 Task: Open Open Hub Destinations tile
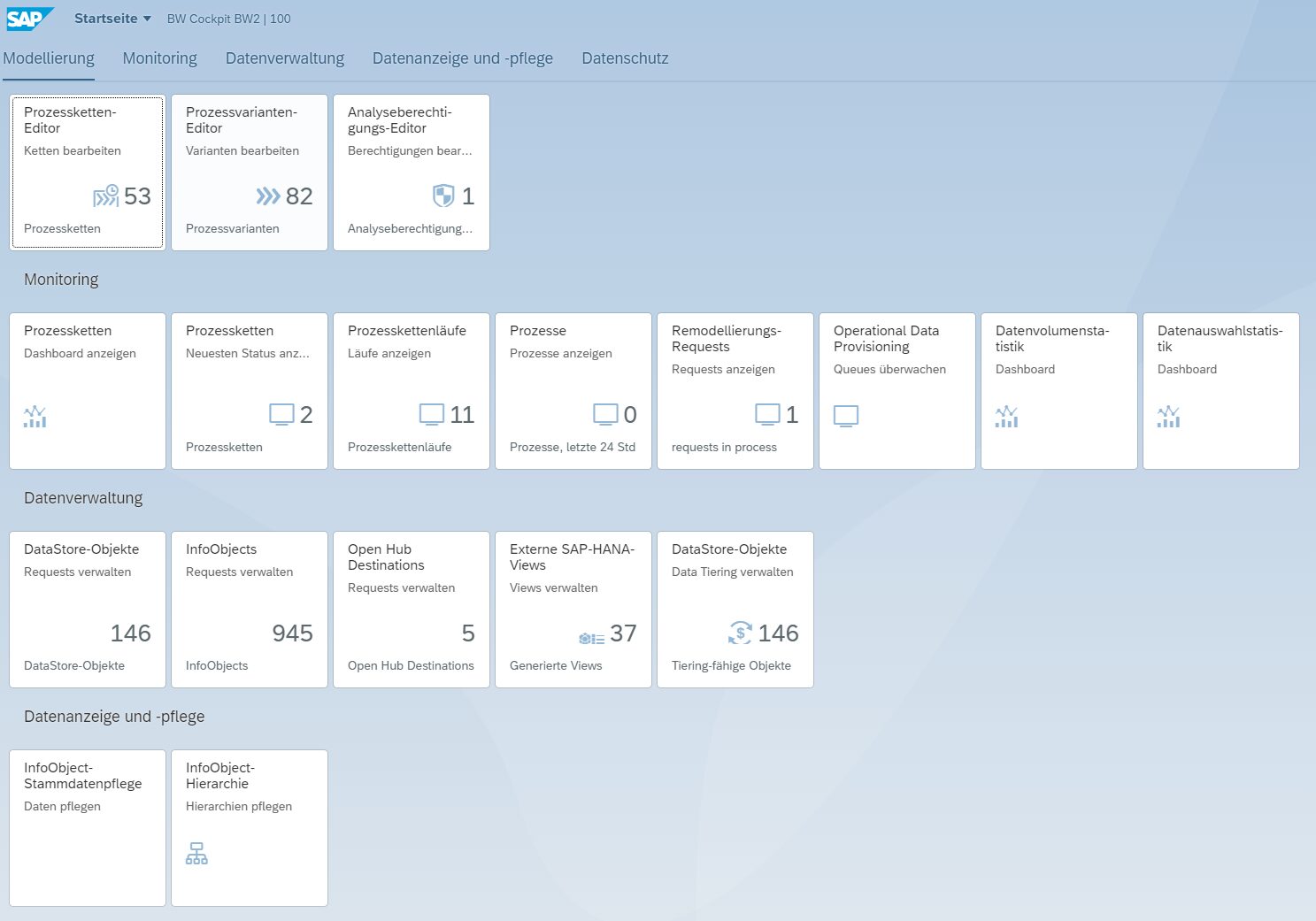tap(411, 609)
